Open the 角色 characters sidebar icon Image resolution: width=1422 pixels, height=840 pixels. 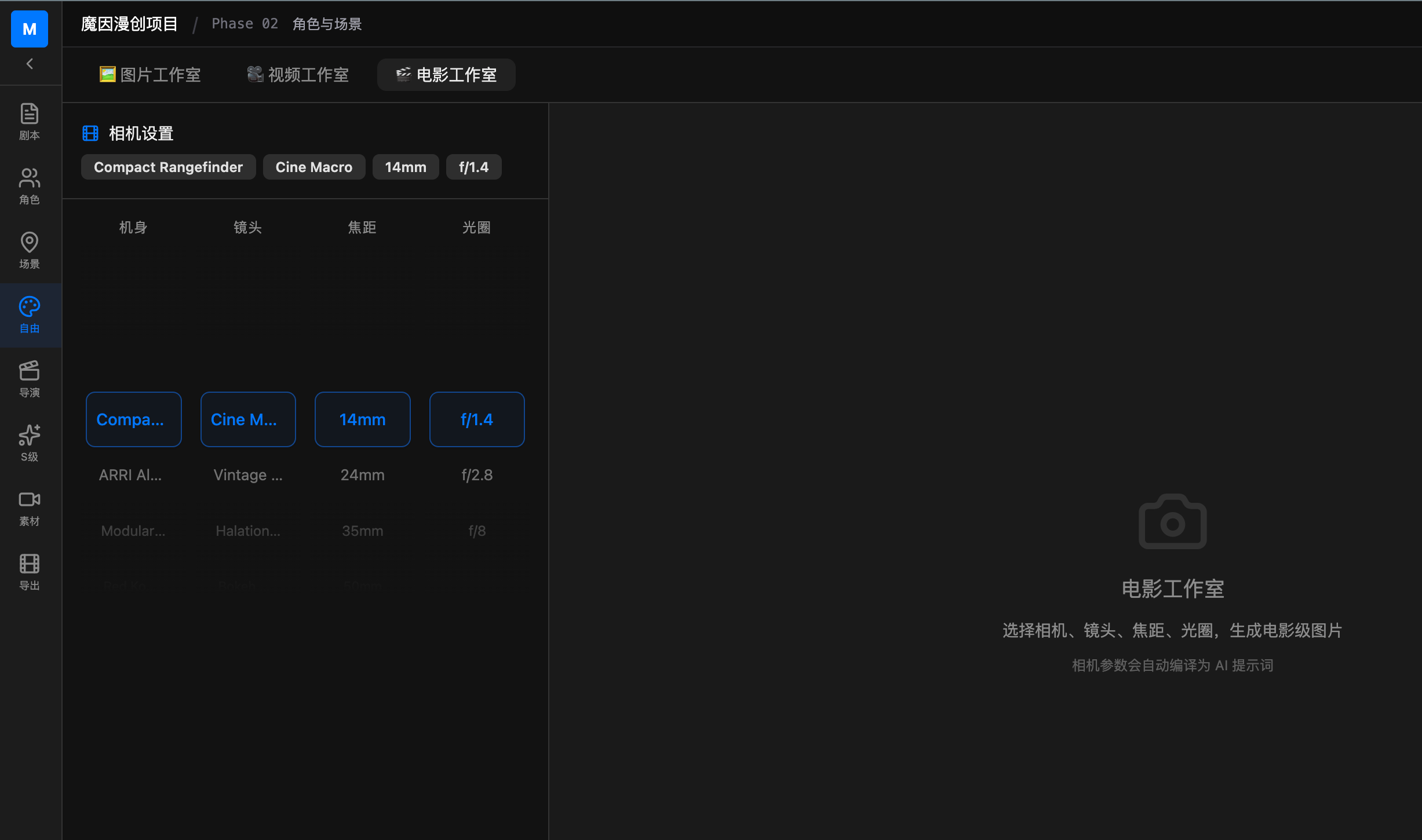30,185
